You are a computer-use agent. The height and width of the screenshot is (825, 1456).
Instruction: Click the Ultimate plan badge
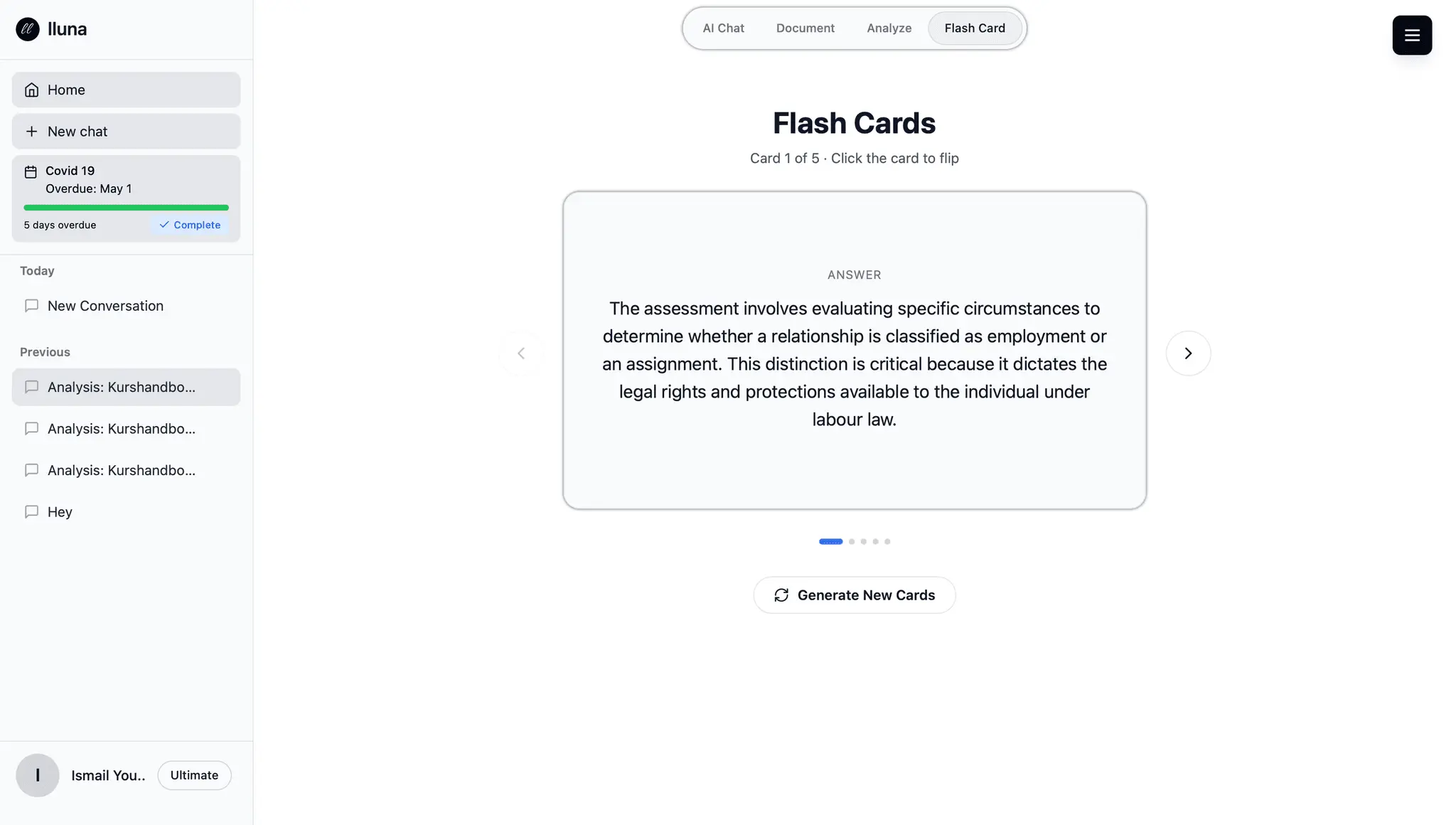(x=194, y=775)
